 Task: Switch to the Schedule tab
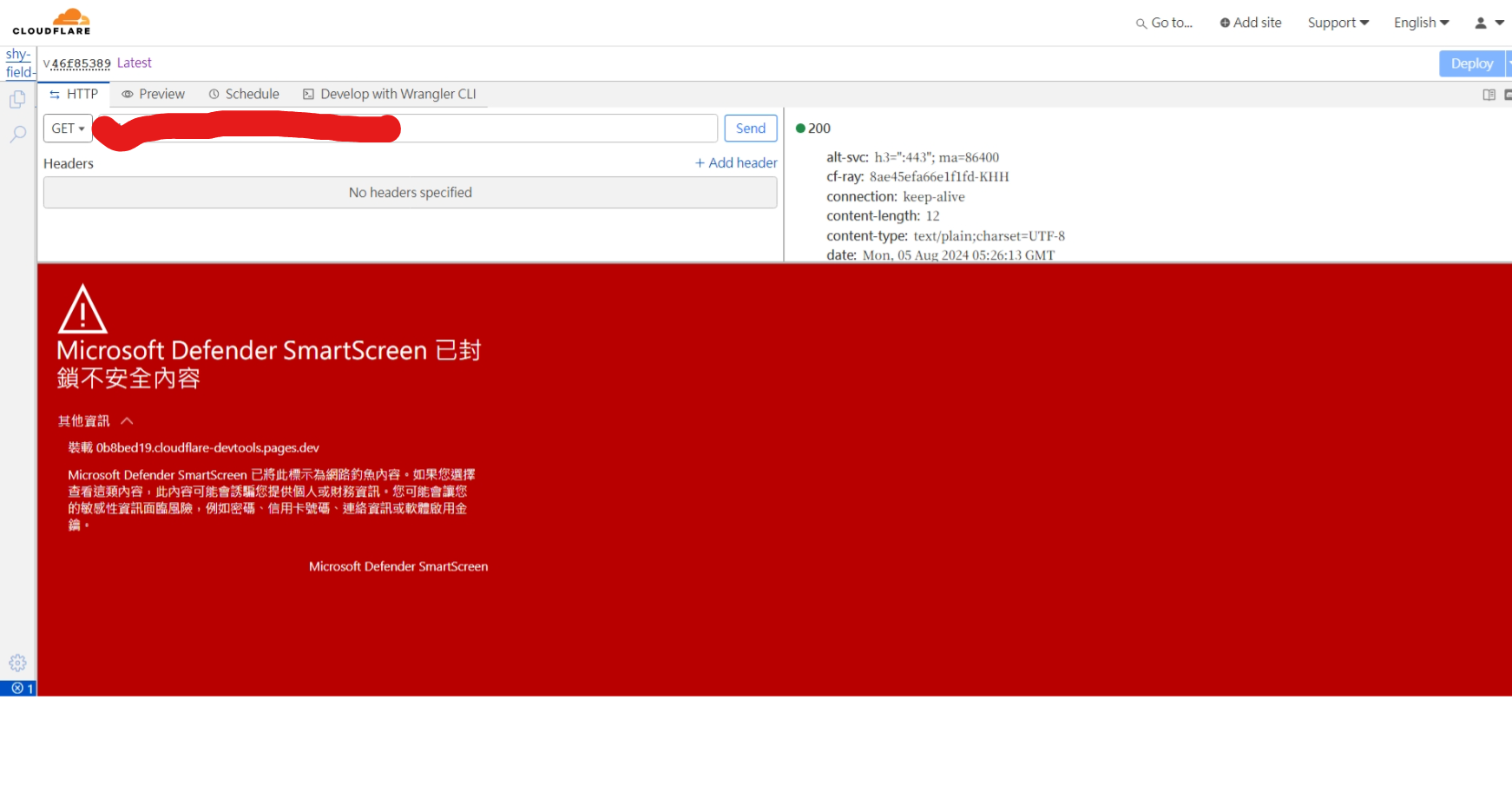[244, 94]
